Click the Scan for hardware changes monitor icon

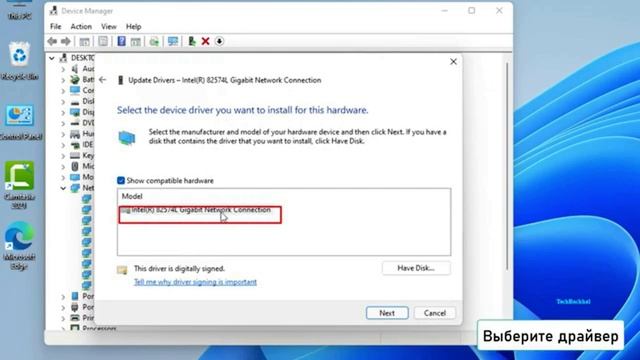[x=173, y=41]
